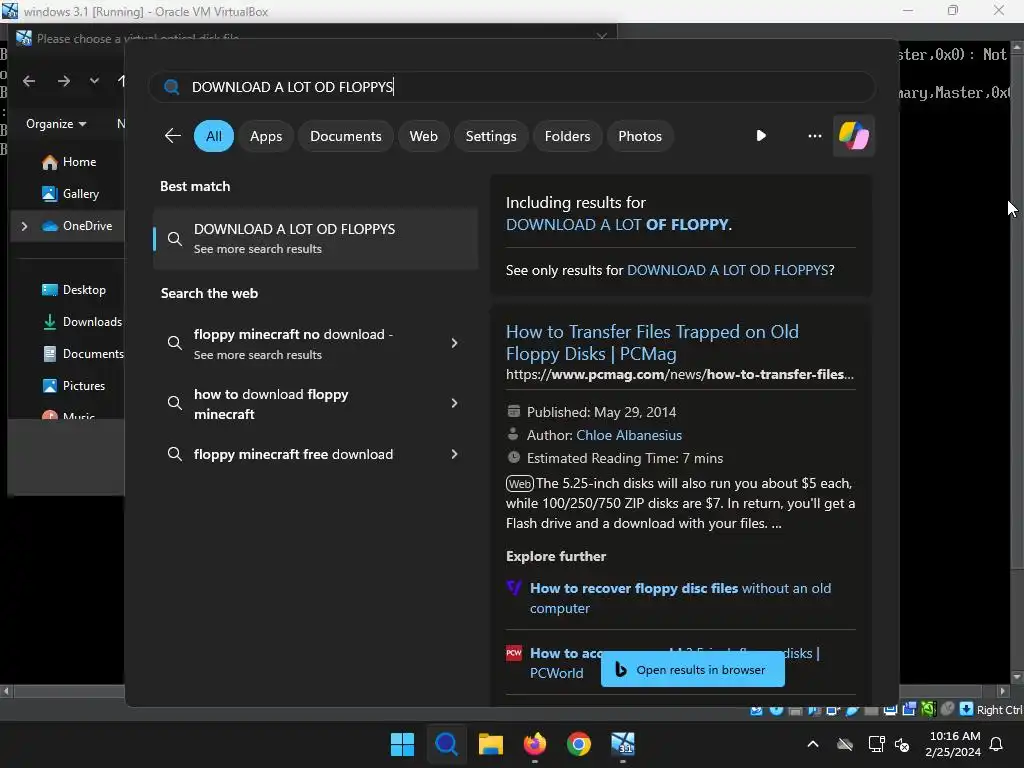The image size is (1024, 768).
Task: Open Chloe Albanesius author link
Action: 628,435
